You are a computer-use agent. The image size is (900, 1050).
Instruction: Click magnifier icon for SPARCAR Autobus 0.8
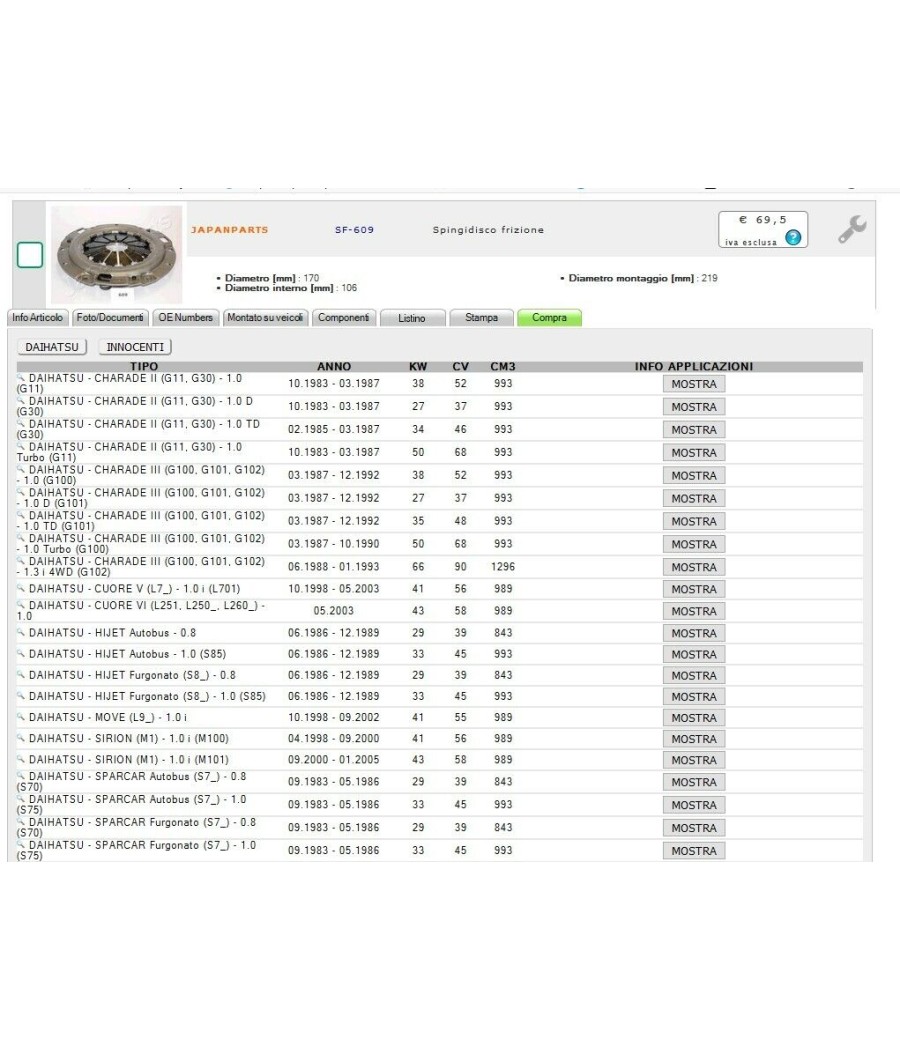(21, 775)
